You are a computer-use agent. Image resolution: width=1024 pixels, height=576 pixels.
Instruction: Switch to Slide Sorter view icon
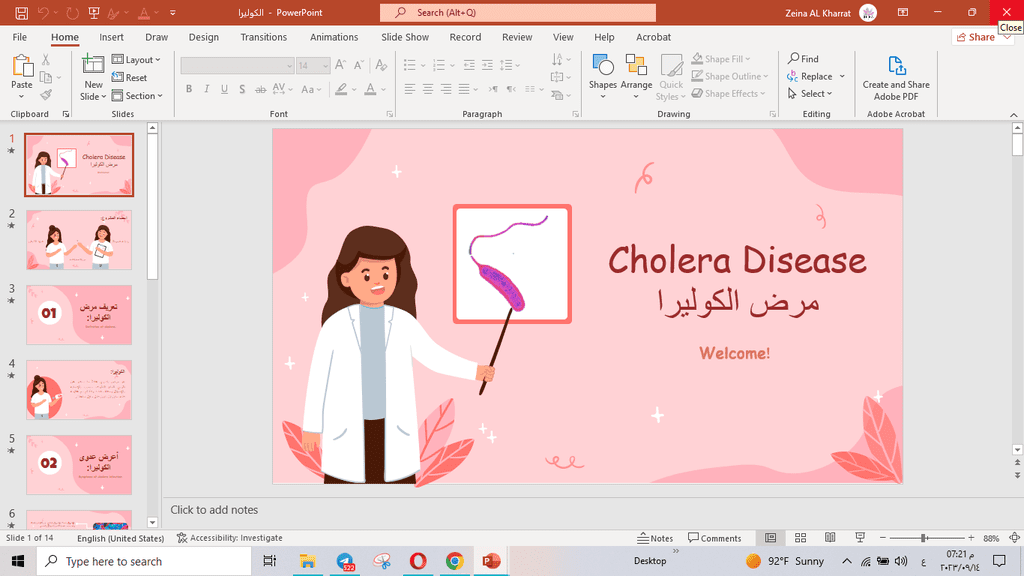coord(800,537)
